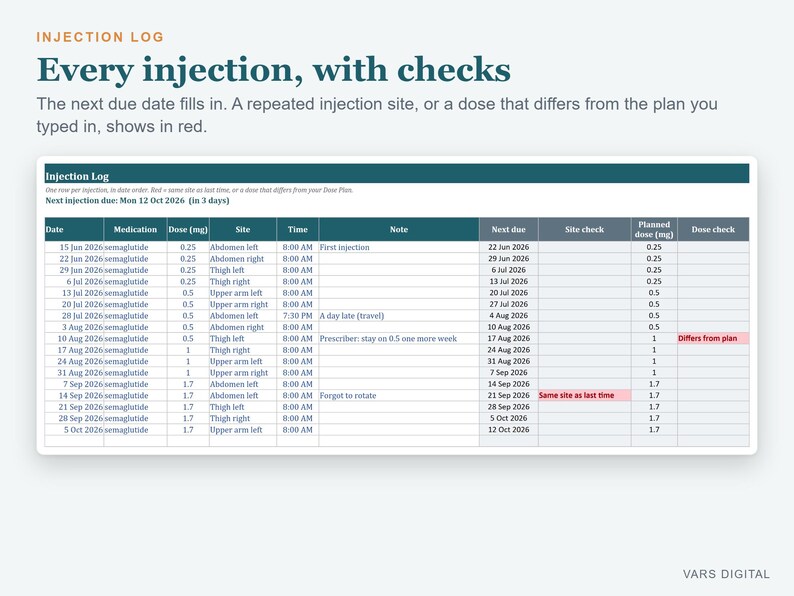Viewport: 794px width, 596px height.
Task: Click the 'Upper arm right' site for 31 Aug 2026
Action: coord(243,372)
